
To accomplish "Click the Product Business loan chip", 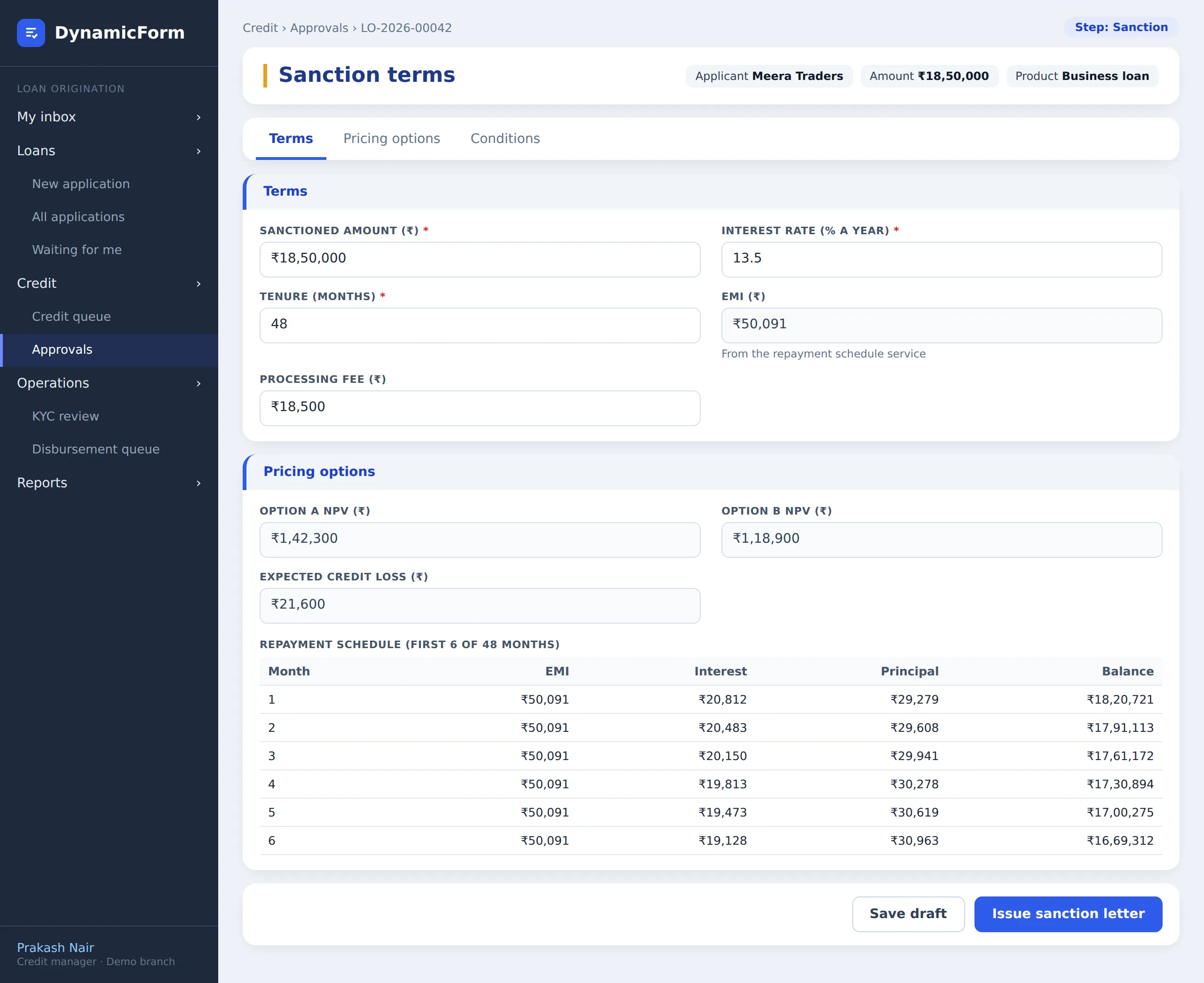I will point(1082,76).
